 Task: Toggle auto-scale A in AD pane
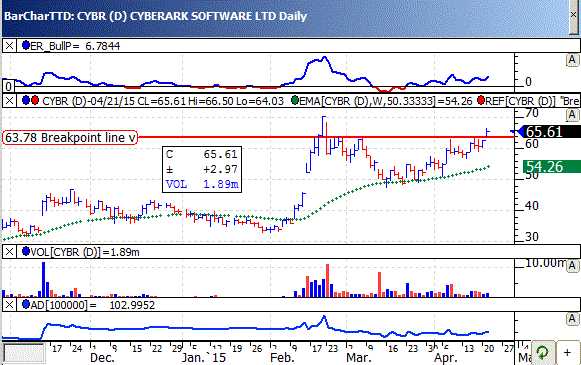coord(572,319)
